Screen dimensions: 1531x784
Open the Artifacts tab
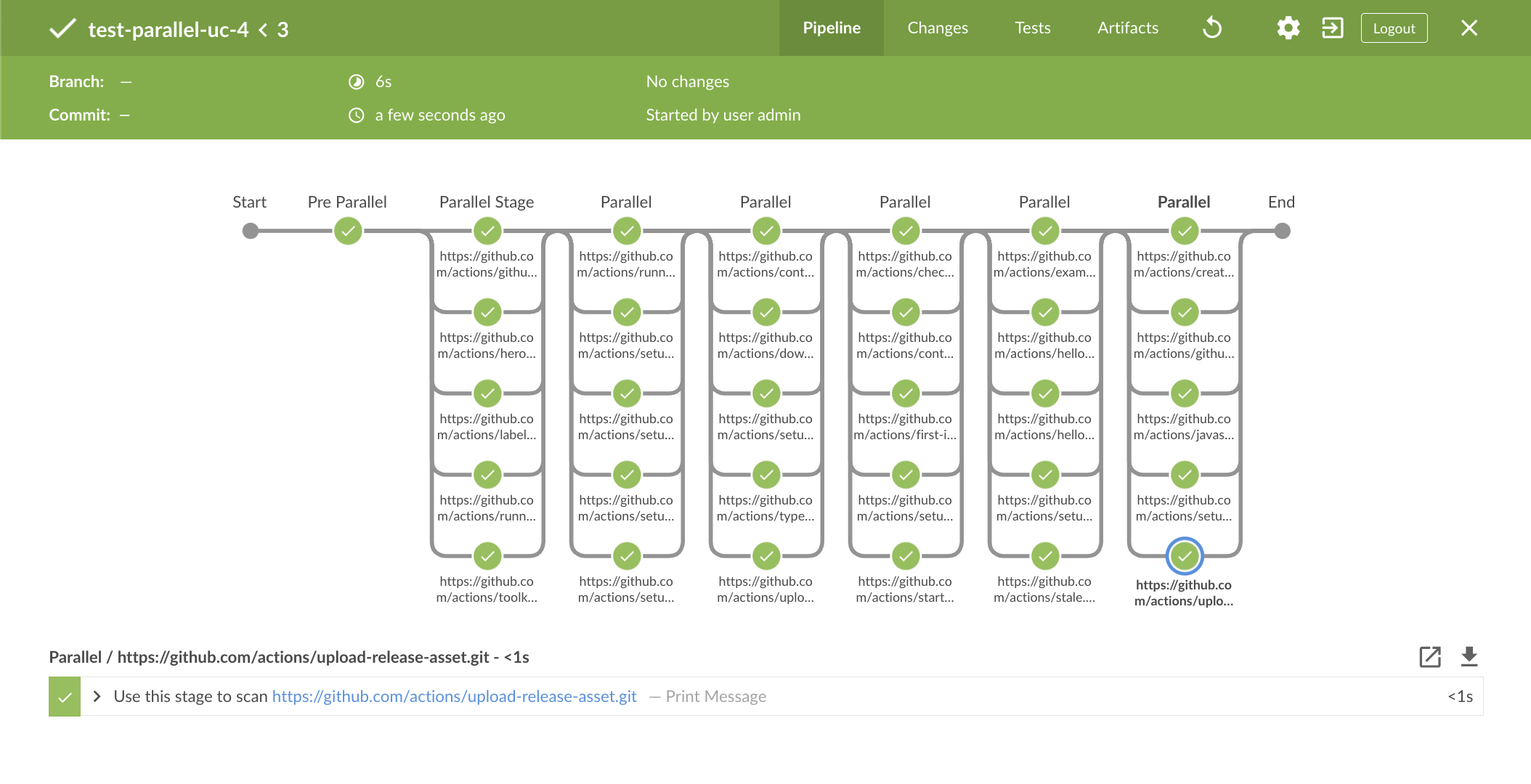point(1128,28)
